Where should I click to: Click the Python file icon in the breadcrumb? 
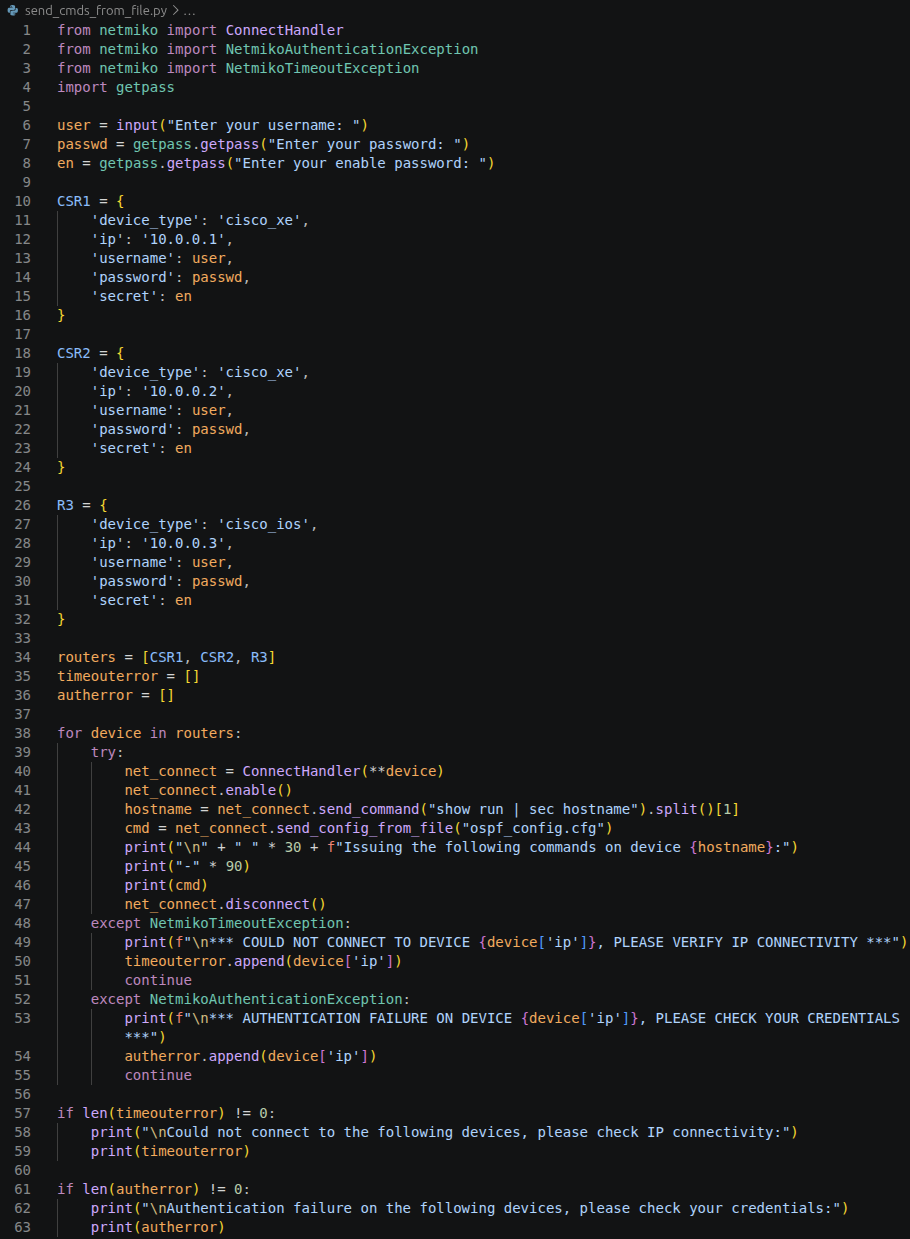[x=12, y=9]
